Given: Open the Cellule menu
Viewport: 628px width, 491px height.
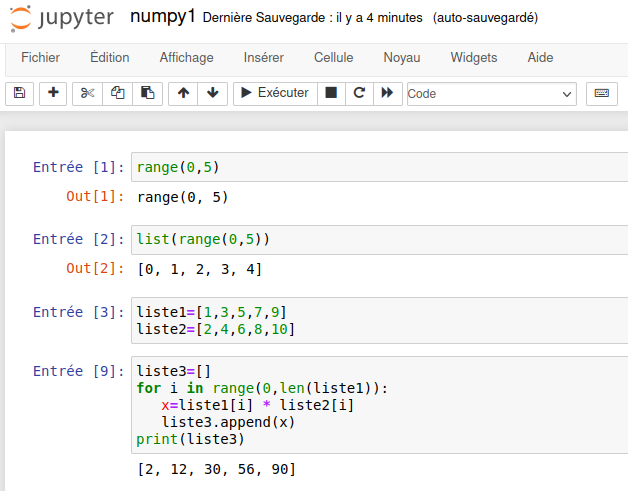Looking at the screenshot, I should click(333, 58).
